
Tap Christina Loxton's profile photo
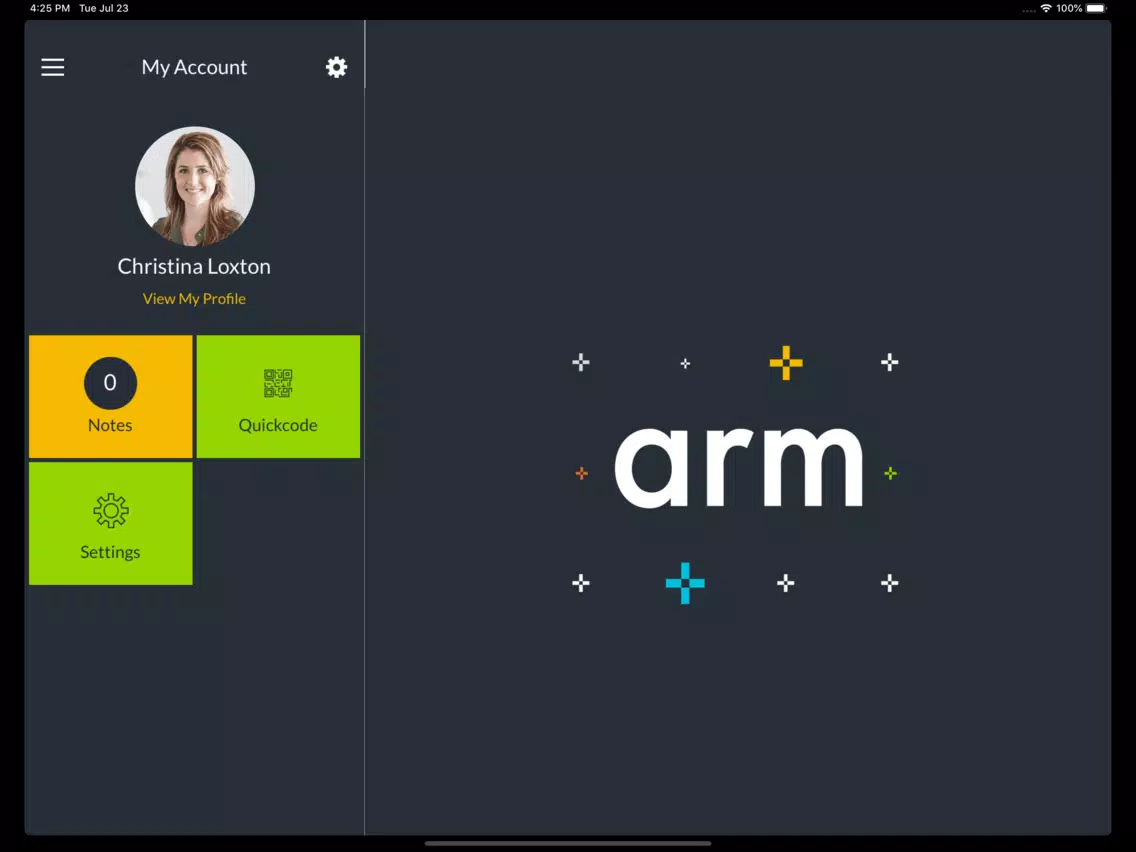coord(195,186)
